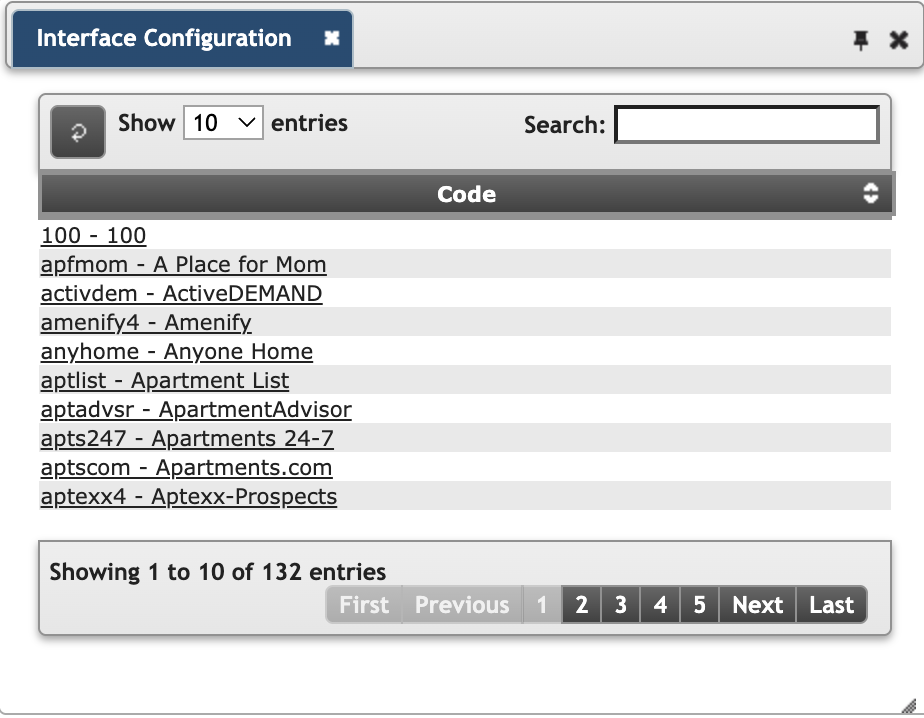
Task: Open the aptscom - Apartments.com entry
Action: pos(186,468)
